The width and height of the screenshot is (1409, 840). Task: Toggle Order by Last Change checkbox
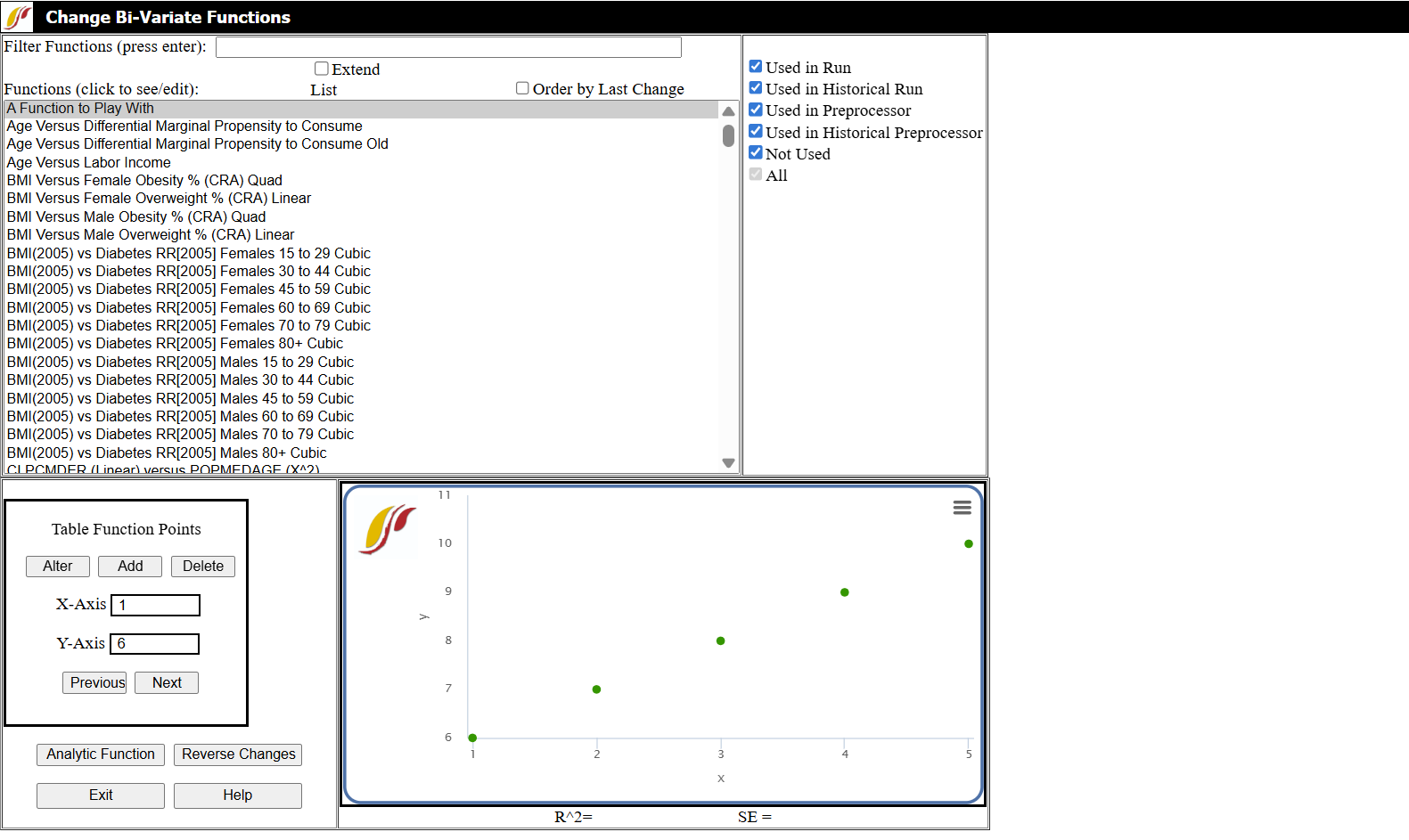click(x=522, y=88)
